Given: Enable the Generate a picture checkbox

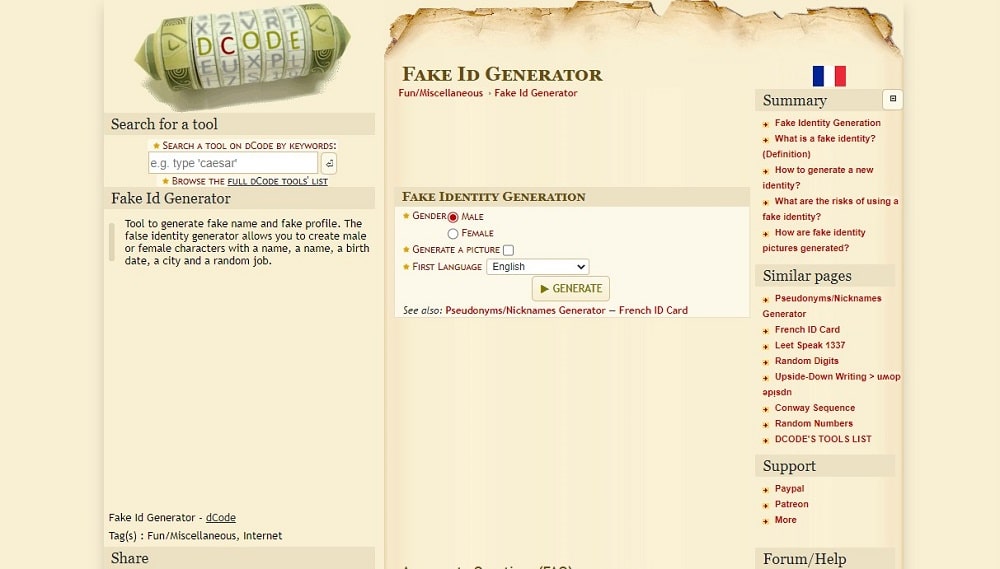Looking at the screenshot, I should 508,250.
